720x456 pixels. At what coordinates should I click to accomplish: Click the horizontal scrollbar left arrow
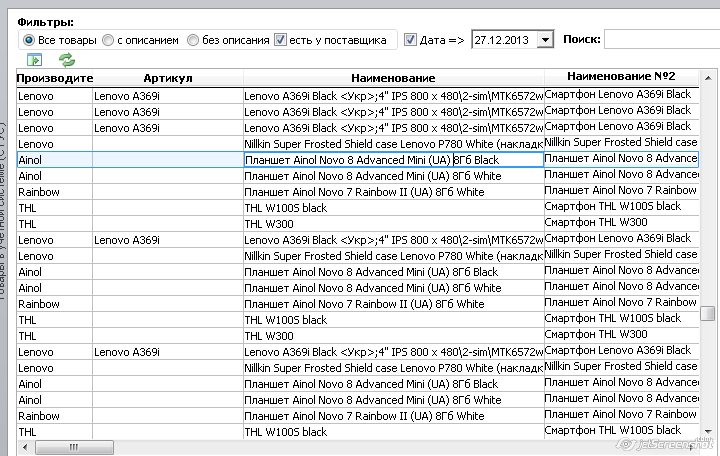pos(25,447)
